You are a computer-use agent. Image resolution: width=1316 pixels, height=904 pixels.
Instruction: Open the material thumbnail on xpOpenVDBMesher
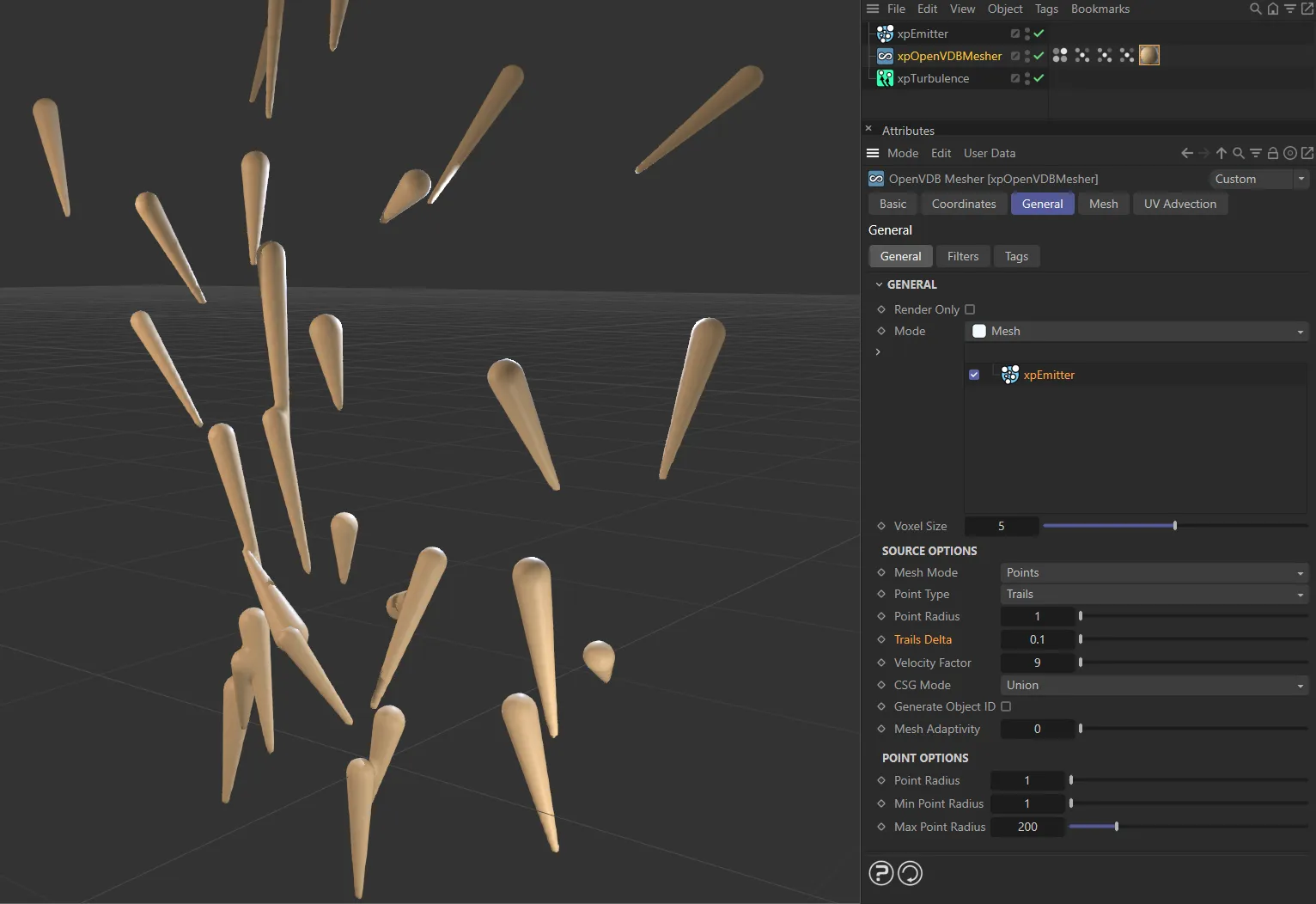click(1148, 55)
